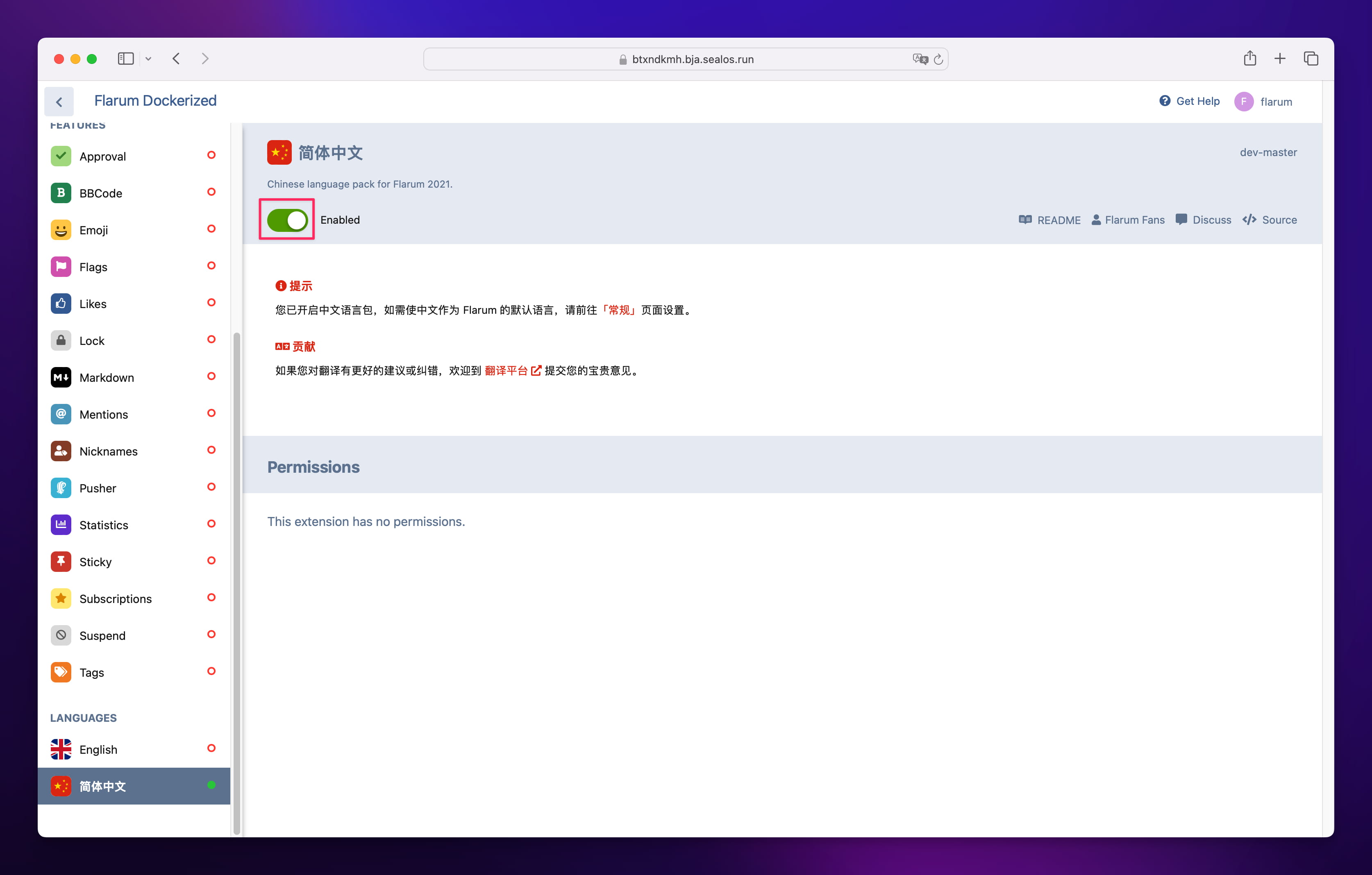Image resolution: width=1372 pixels, height=875 pixels.
Task: Open the Mentions at-sign icon
Action: click(61, 414)
